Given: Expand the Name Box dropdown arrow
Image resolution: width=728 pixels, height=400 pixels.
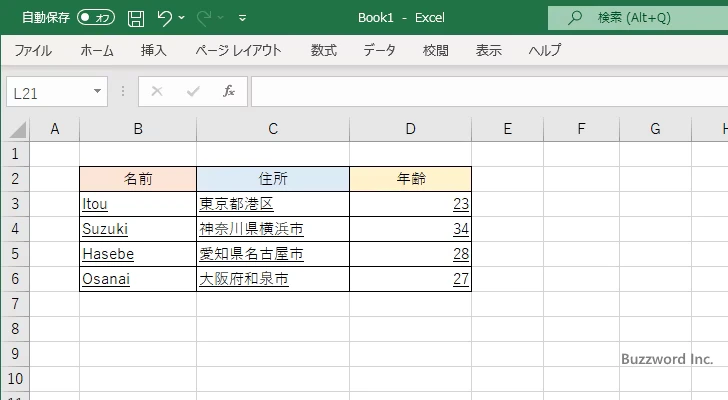Looking at the screenshot, I should pyautogui.click(x=97, y=91).
